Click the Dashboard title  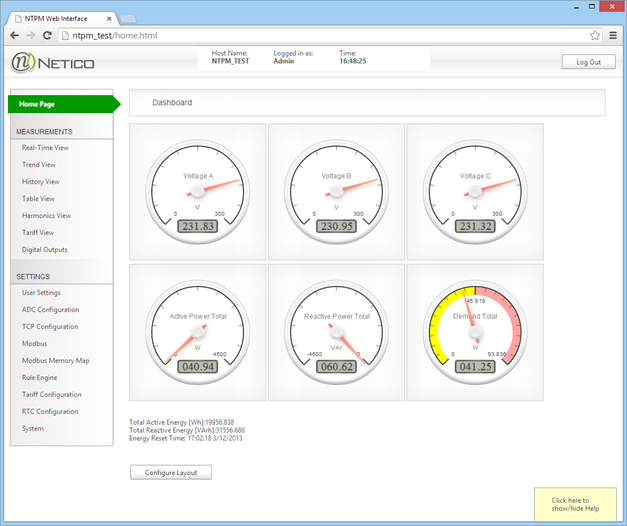172,103
